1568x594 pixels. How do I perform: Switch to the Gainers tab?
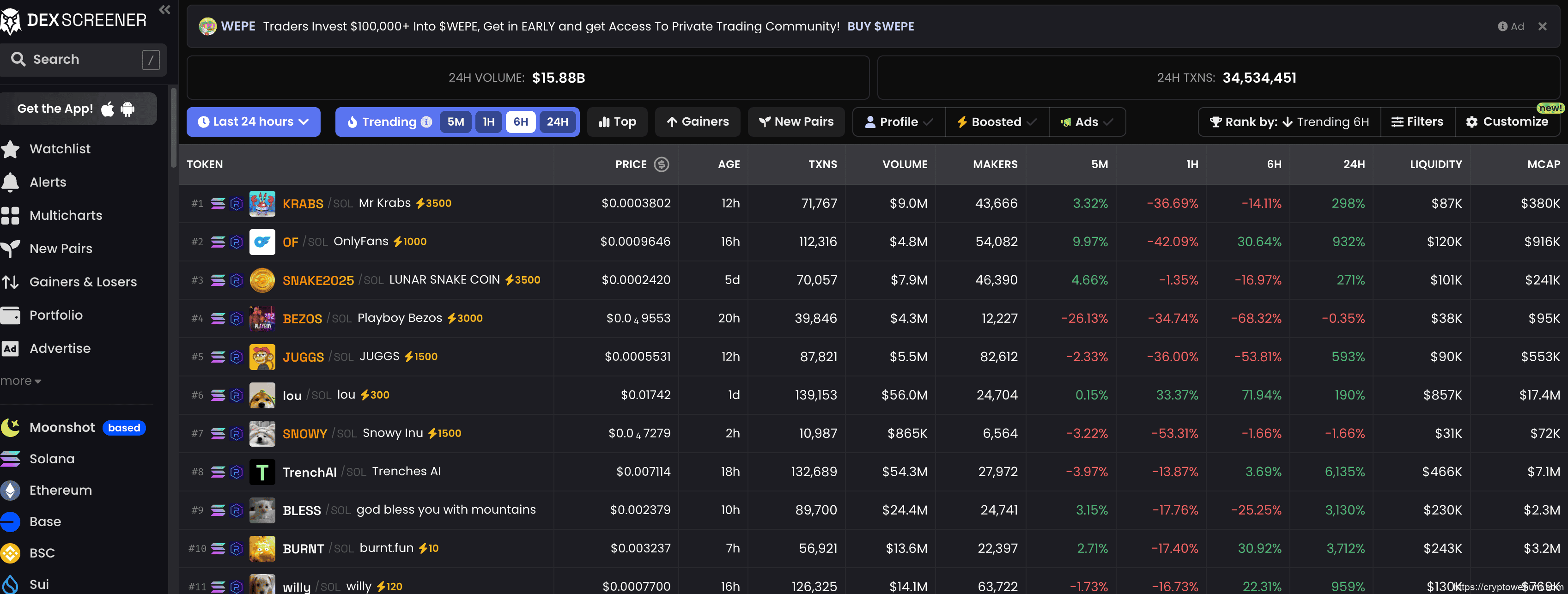click(698, 122)
